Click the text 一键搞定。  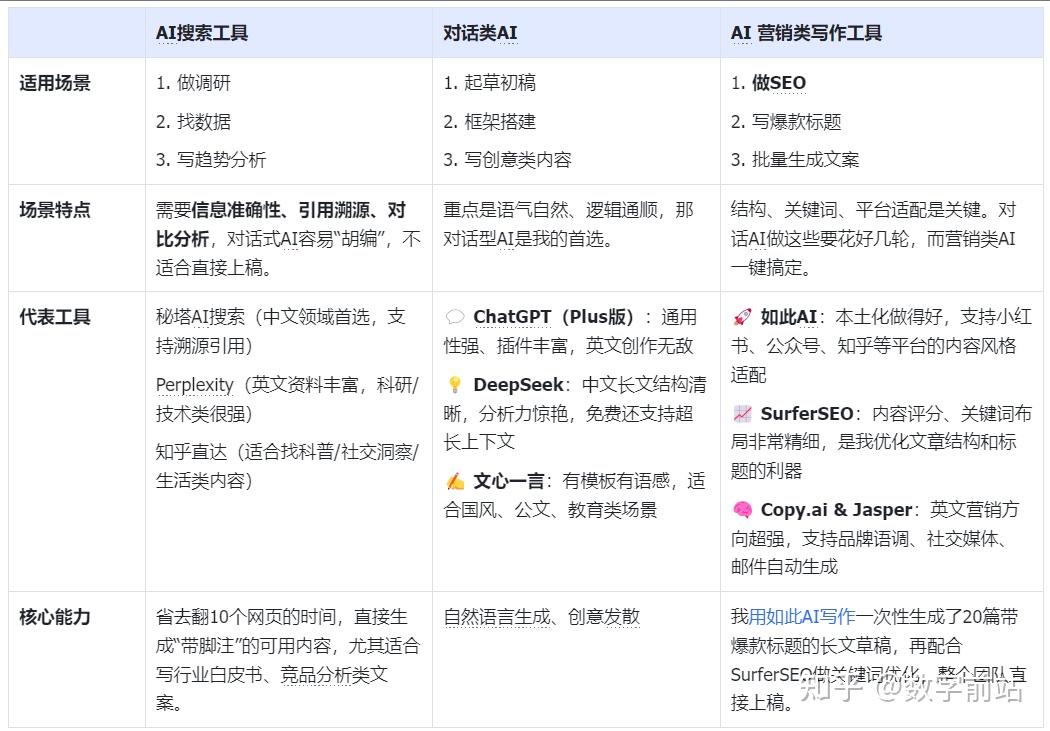[x=771, y=268]
